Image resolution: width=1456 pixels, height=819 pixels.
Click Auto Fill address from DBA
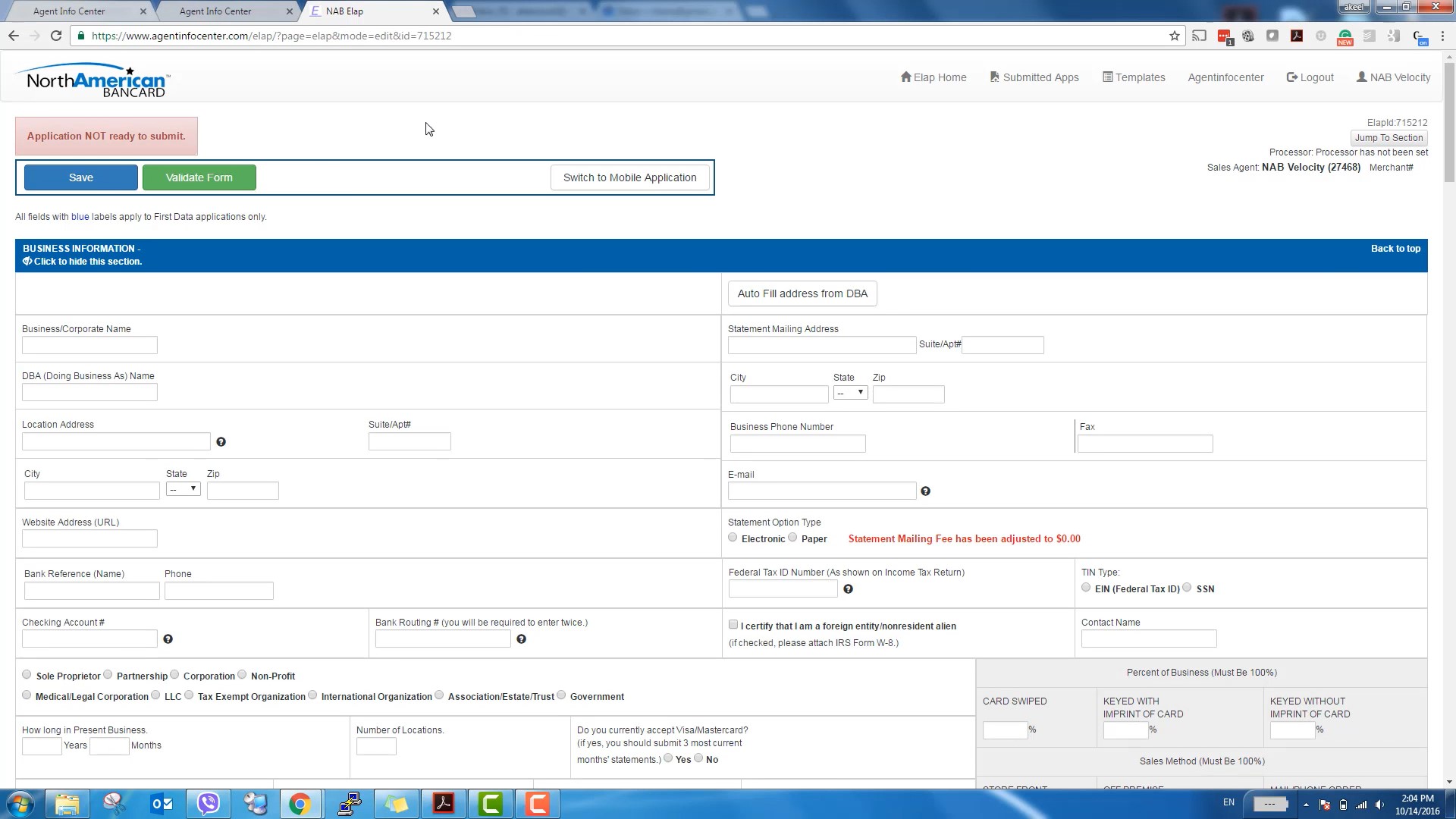click(x=802, y=293)
